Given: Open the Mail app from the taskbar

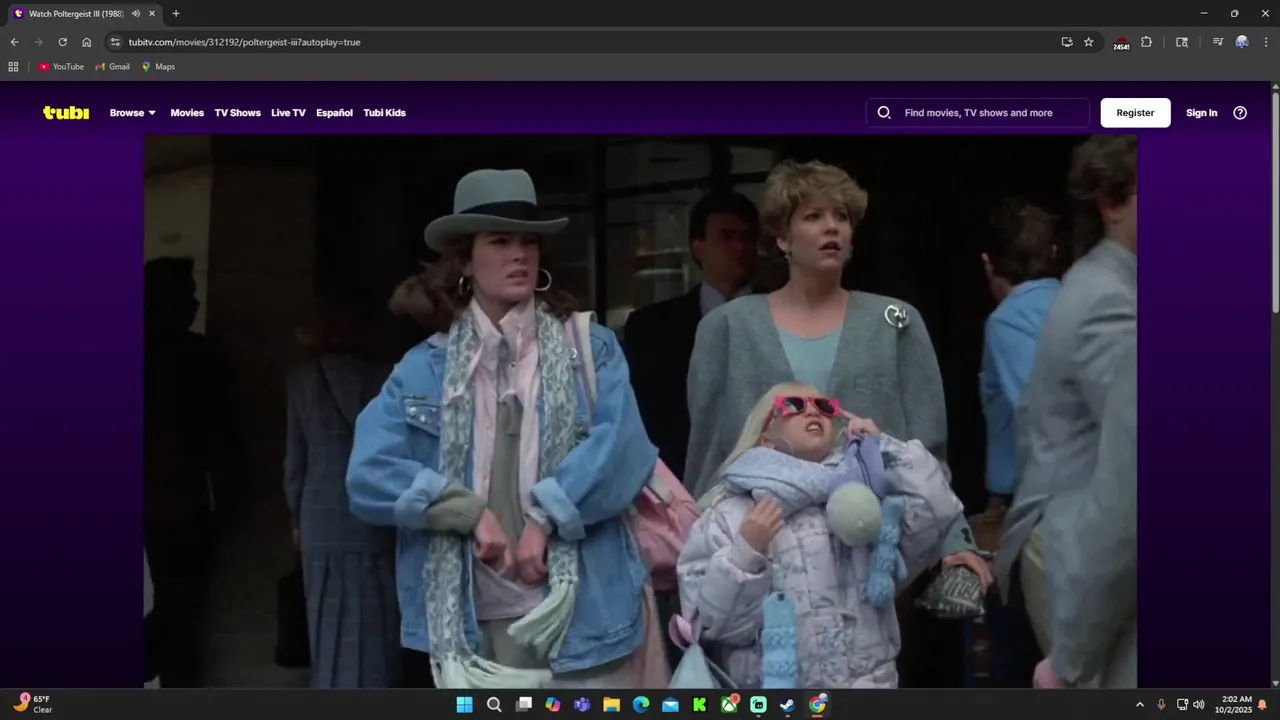Looking at the screenshot, I should 670,704.
